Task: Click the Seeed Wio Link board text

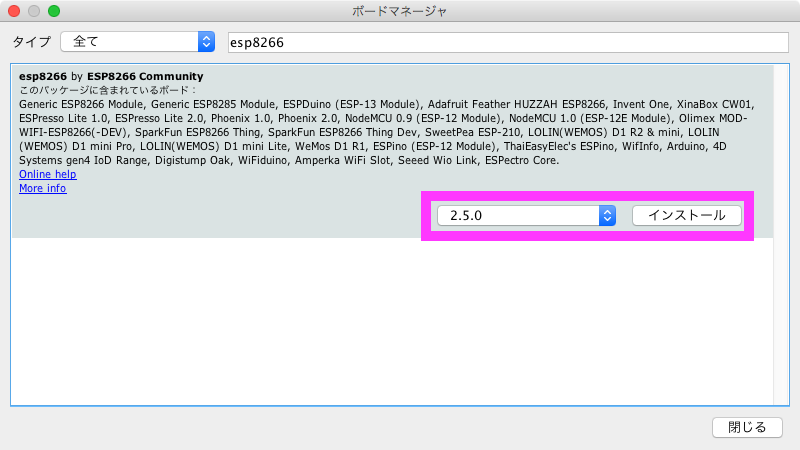Action: click(437, 161)
